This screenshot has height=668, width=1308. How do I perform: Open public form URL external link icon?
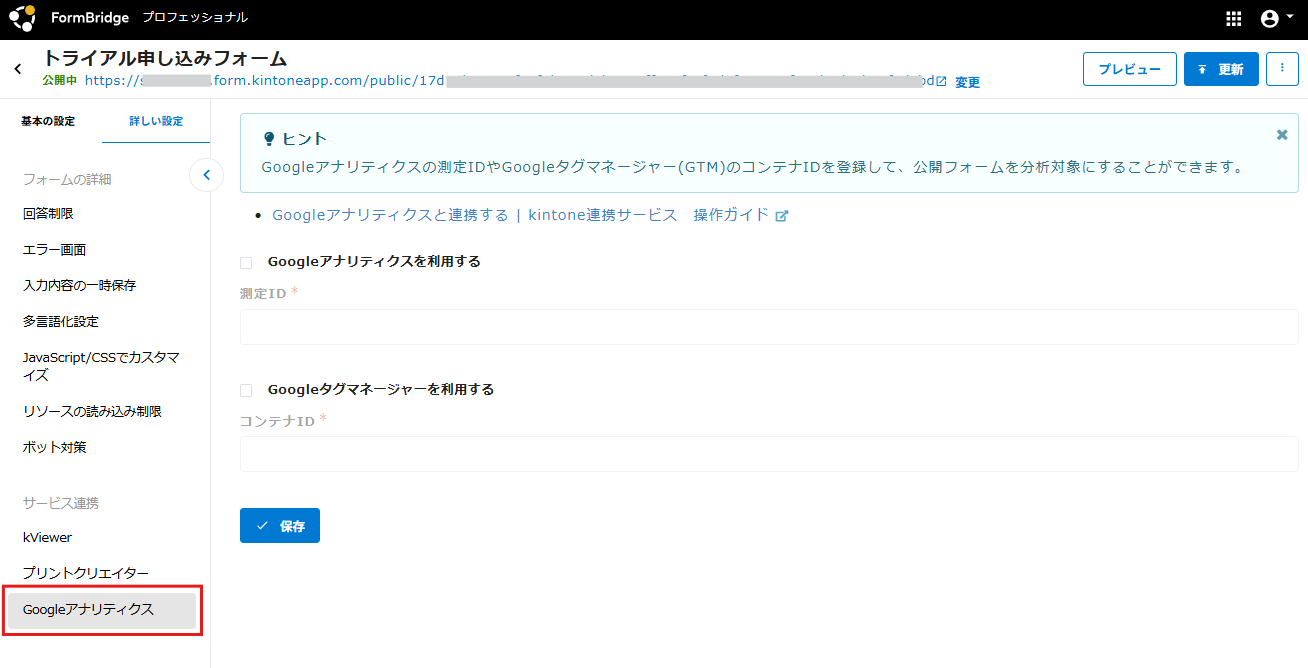point(941,81)
